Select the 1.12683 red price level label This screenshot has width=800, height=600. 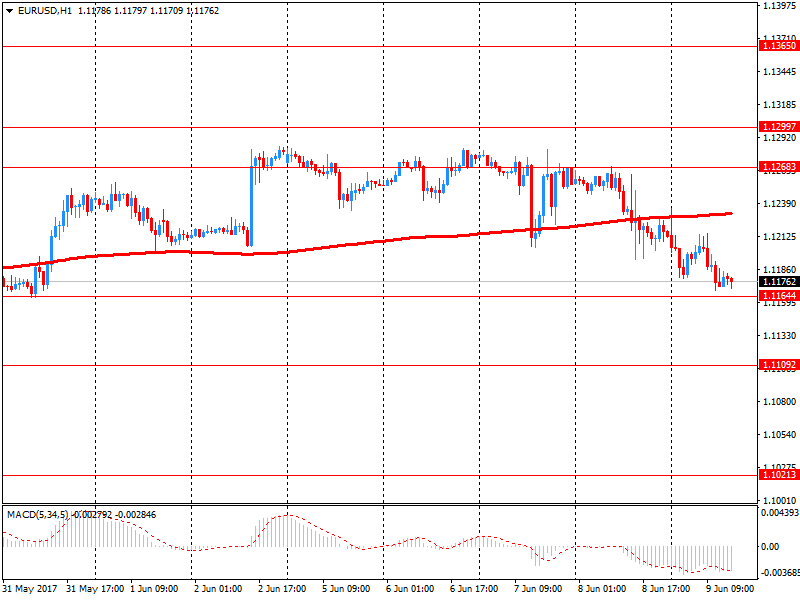[779, 167]
